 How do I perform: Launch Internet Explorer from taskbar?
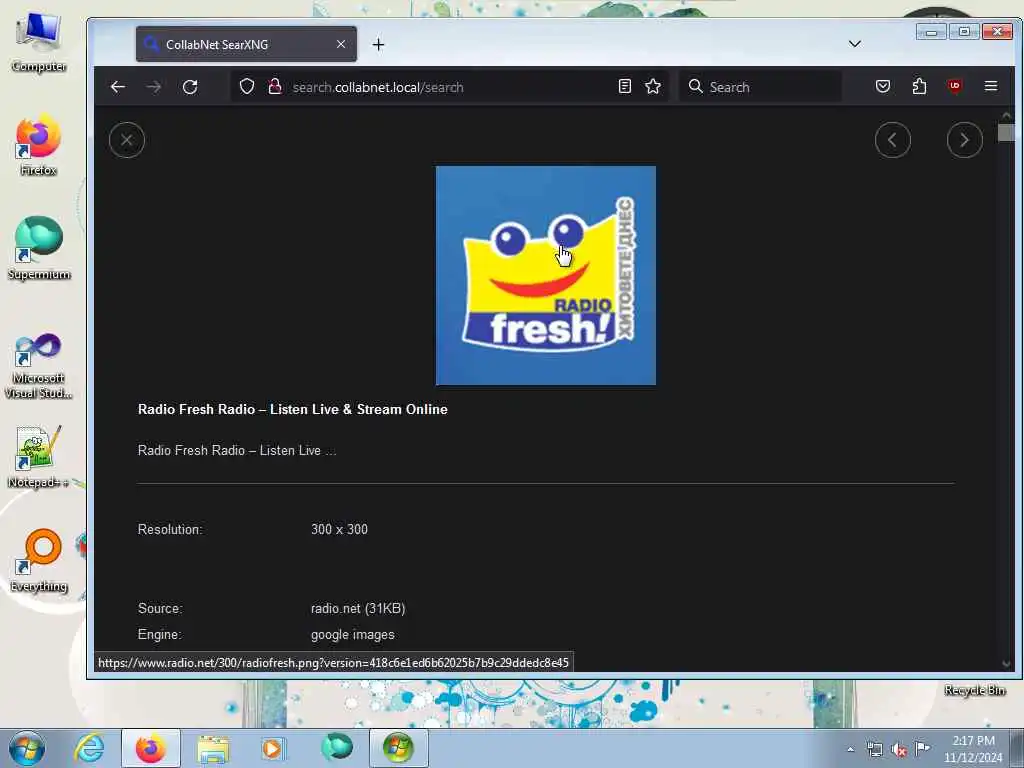pos(89,748)
